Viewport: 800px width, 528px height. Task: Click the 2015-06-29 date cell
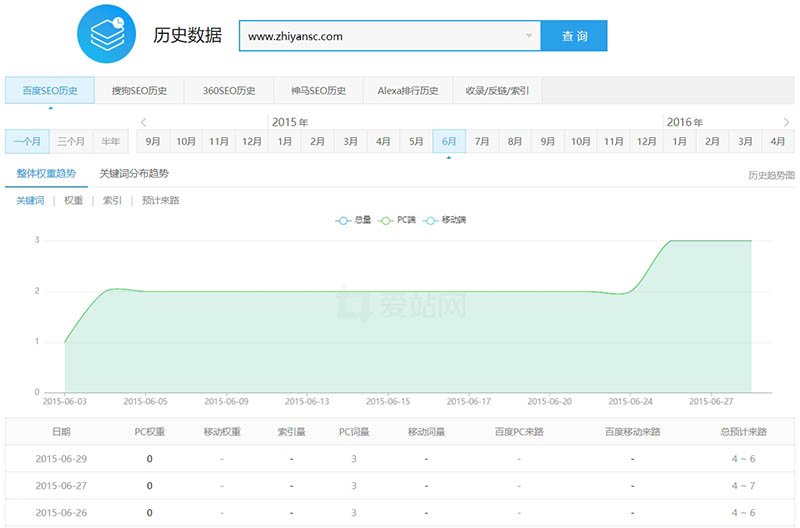click(61, 459)
